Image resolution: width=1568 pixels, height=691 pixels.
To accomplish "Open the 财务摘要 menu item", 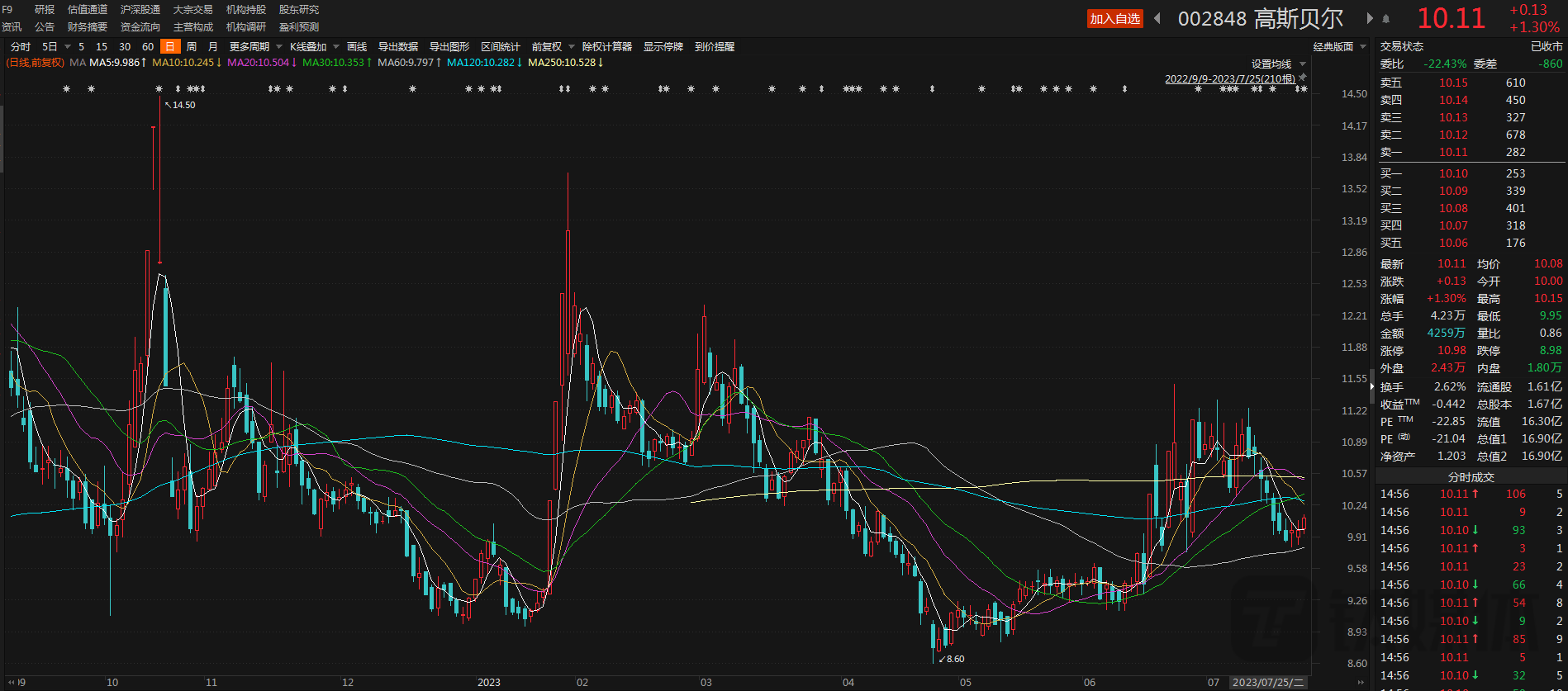I will tap(88, 27).
